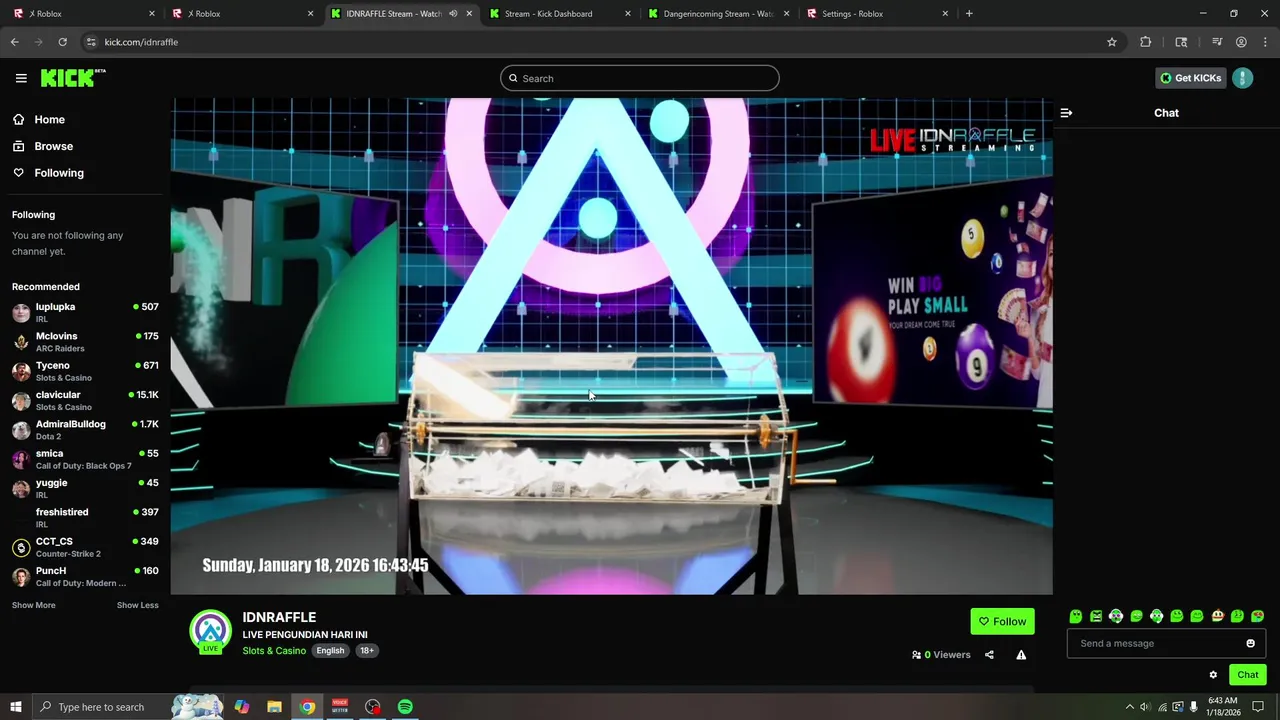Click the IDNRAFFLE channel name

[x=279, y=617]
